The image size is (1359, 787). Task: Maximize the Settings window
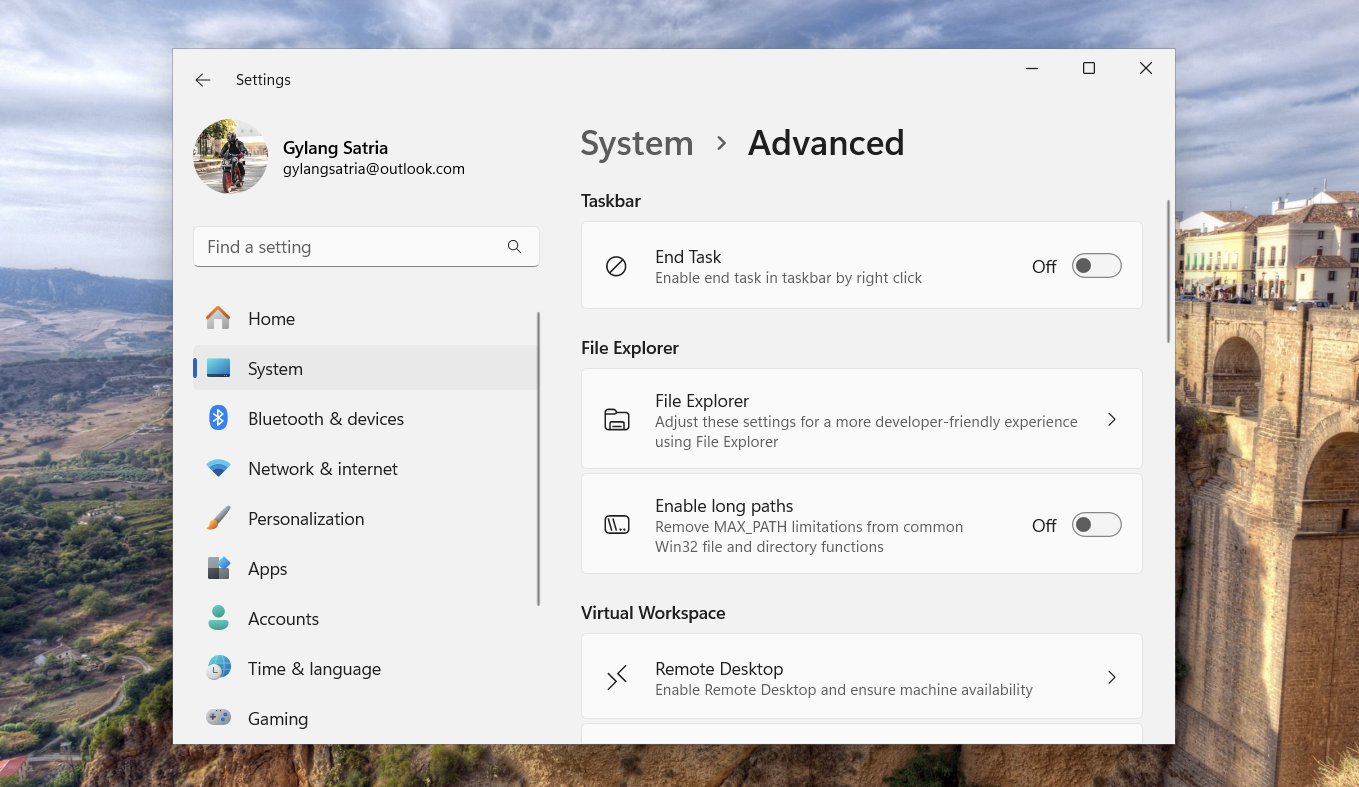[1089, 68]
